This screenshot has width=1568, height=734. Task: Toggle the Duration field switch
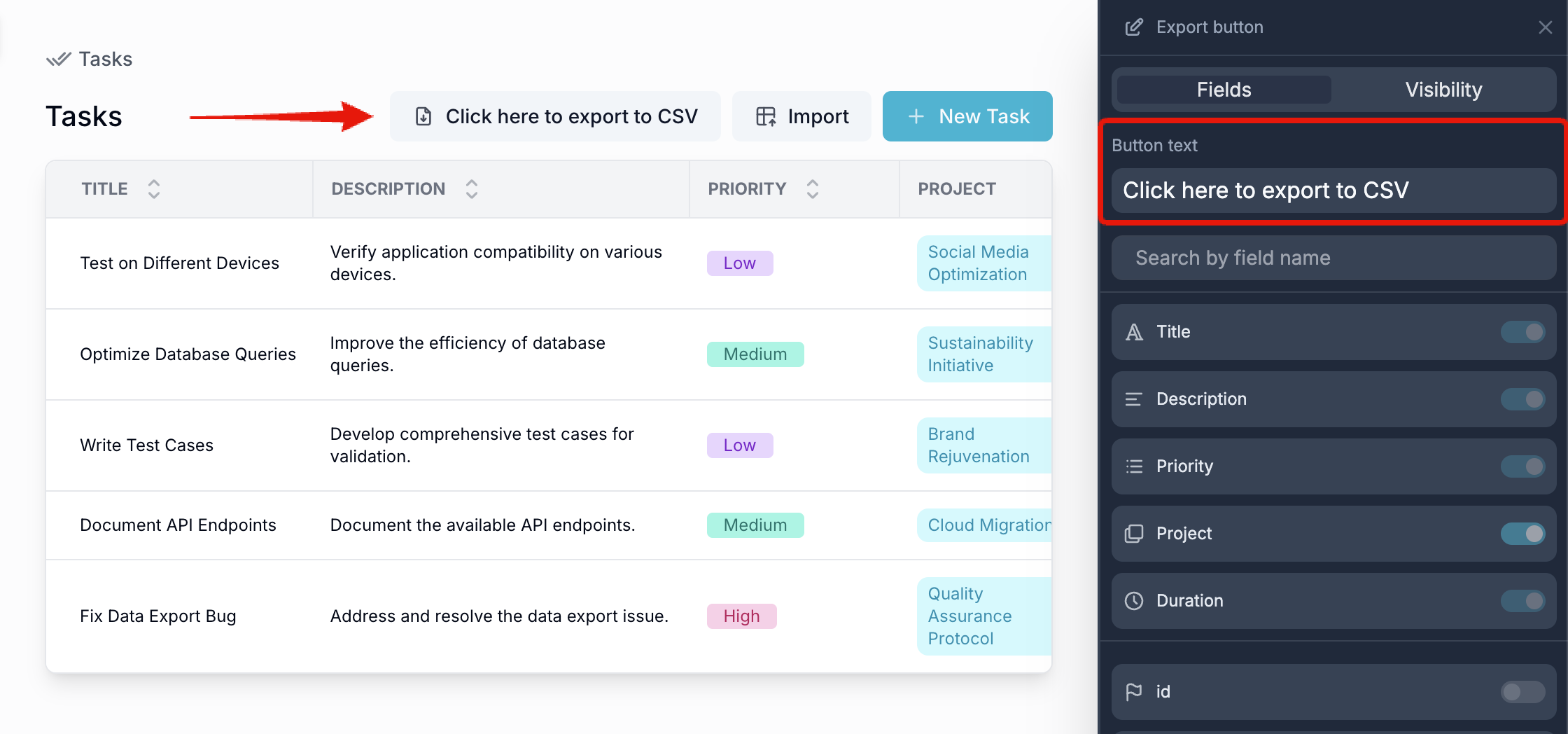click(1522, 601)
